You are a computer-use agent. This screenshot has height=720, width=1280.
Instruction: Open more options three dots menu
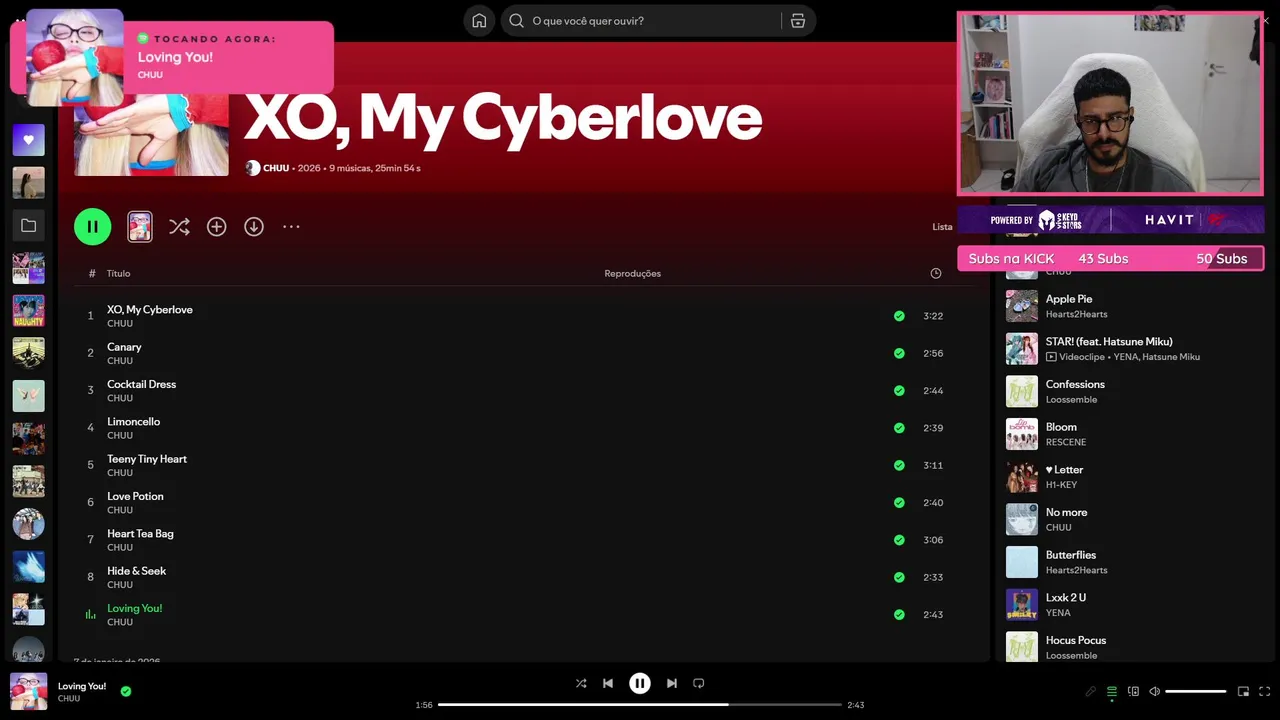[x=291, y=227]
